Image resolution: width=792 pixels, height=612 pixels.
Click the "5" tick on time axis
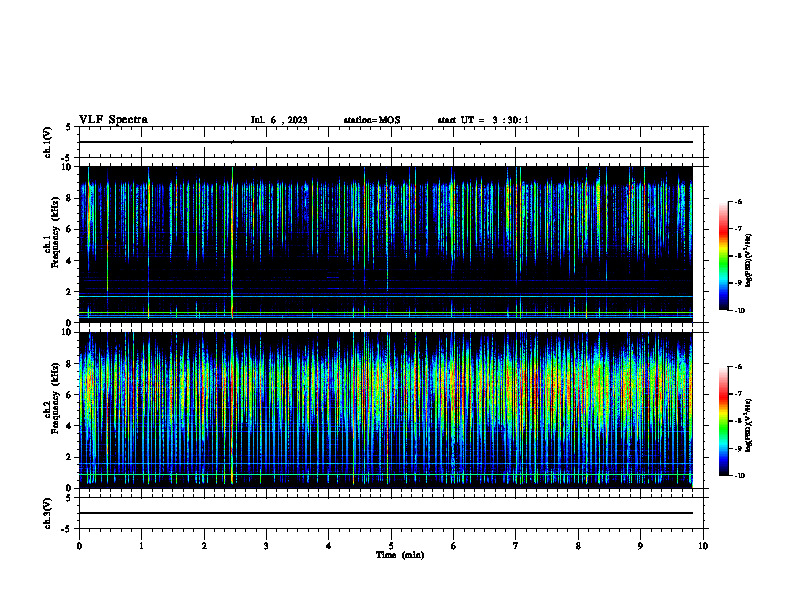pos(391,546)
